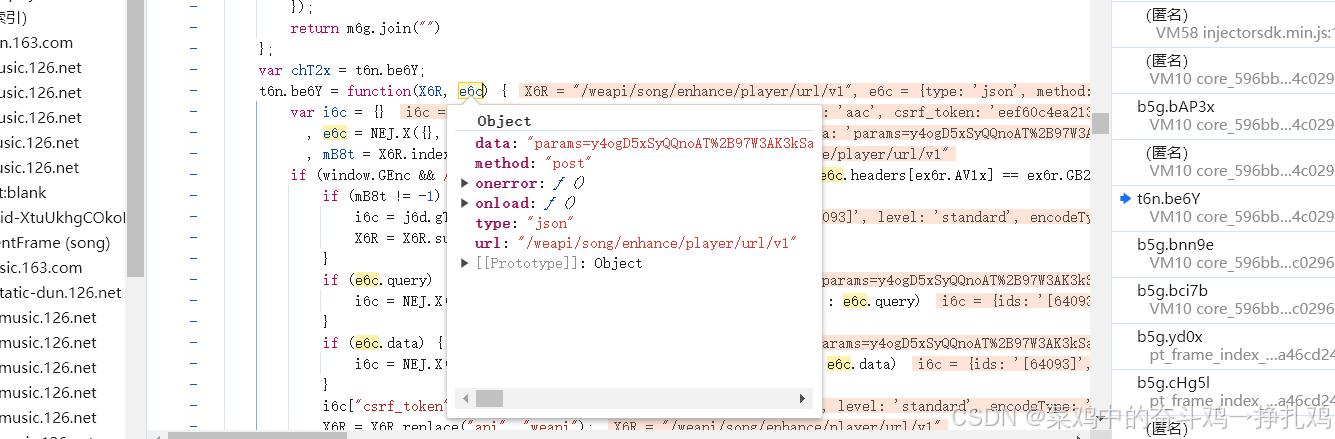Expand the onload function property
This screenshot has height=439, width=1335.
tap(465, 203)
